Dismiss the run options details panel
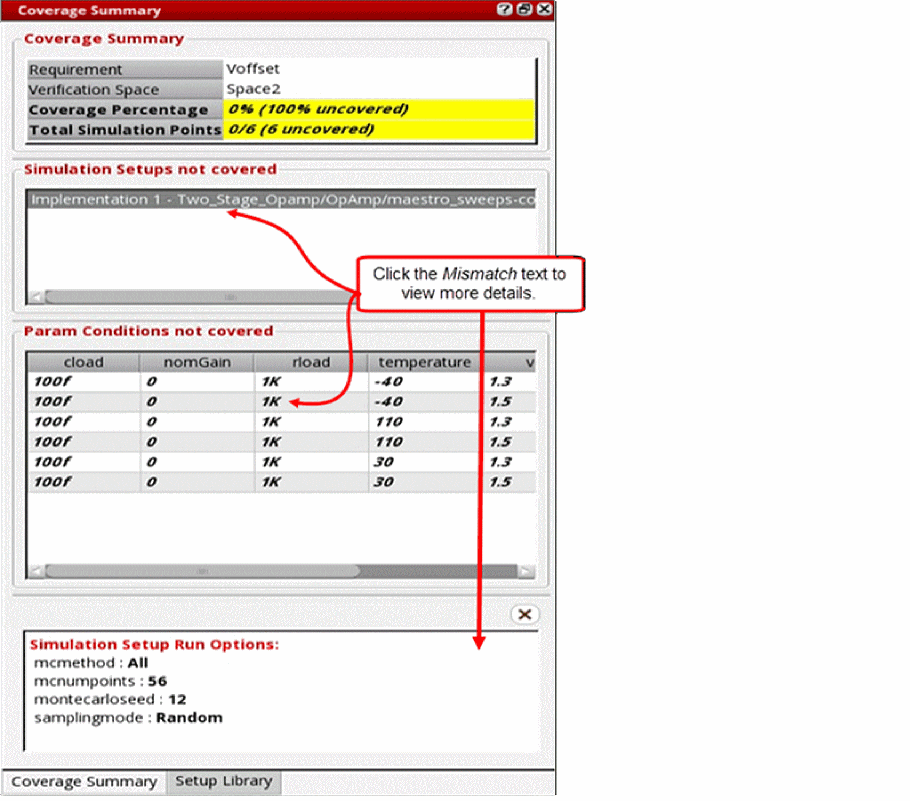This screenshot has width=910, height=801. (525, 614)
